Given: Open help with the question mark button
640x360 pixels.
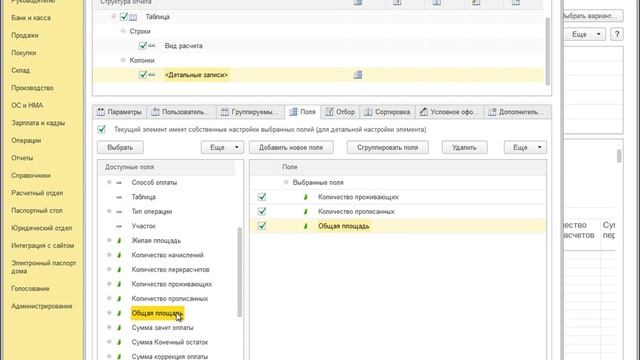Looking at the screenshot, I should coord(617,34).
